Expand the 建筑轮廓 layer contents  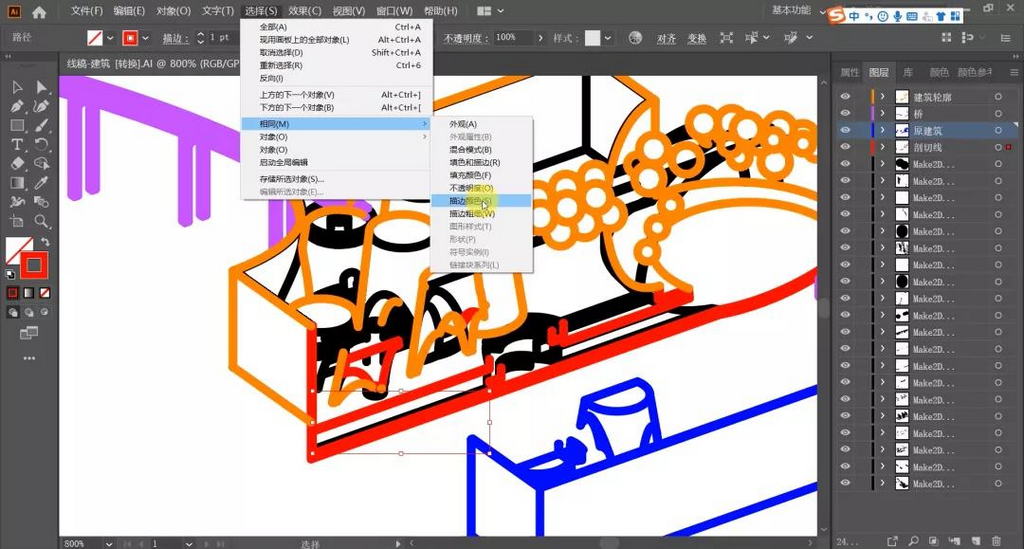[x=882, y=97]
